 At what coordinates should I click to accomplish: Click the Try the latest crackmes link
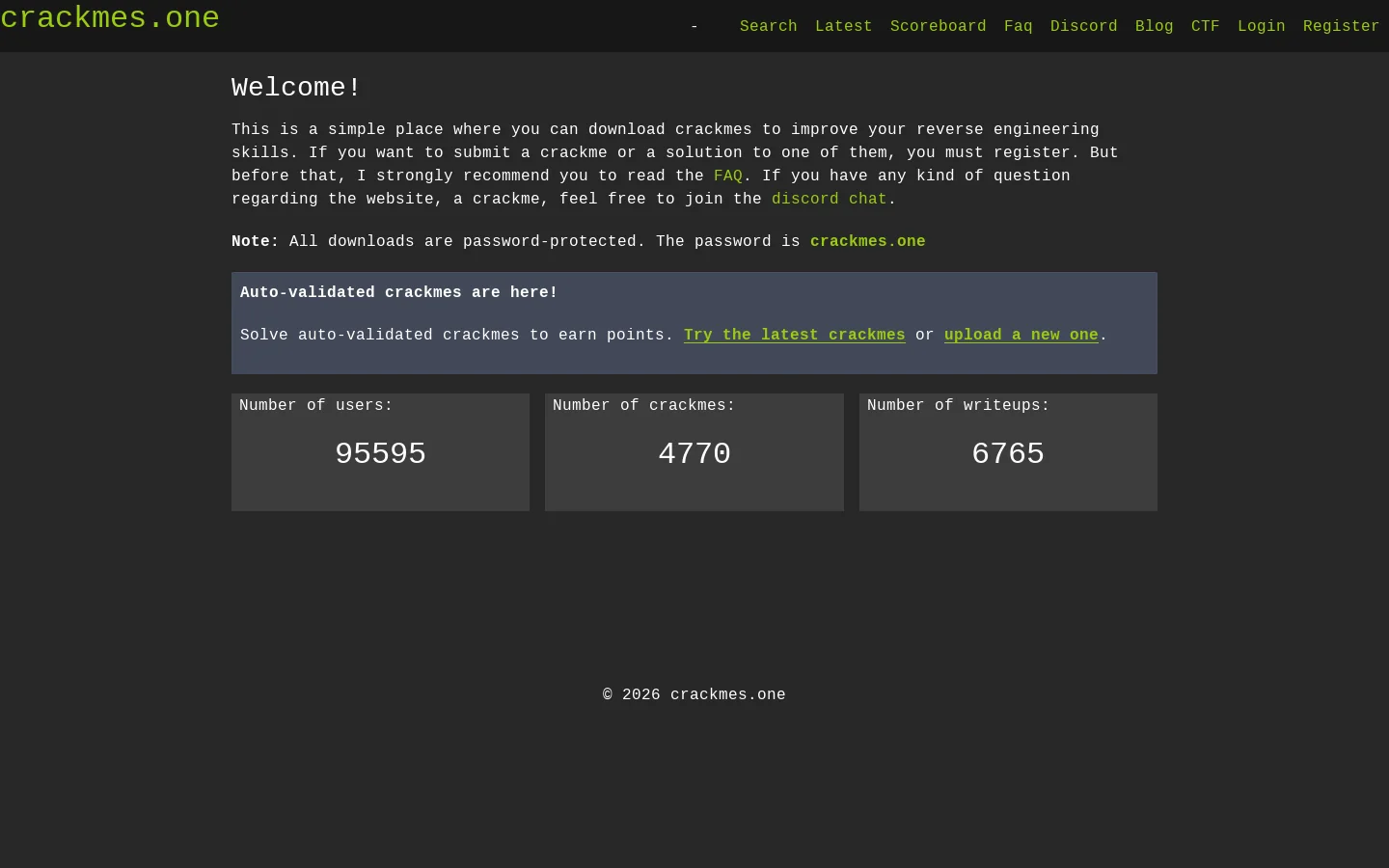pyautogui.click(x=795, y=335)
